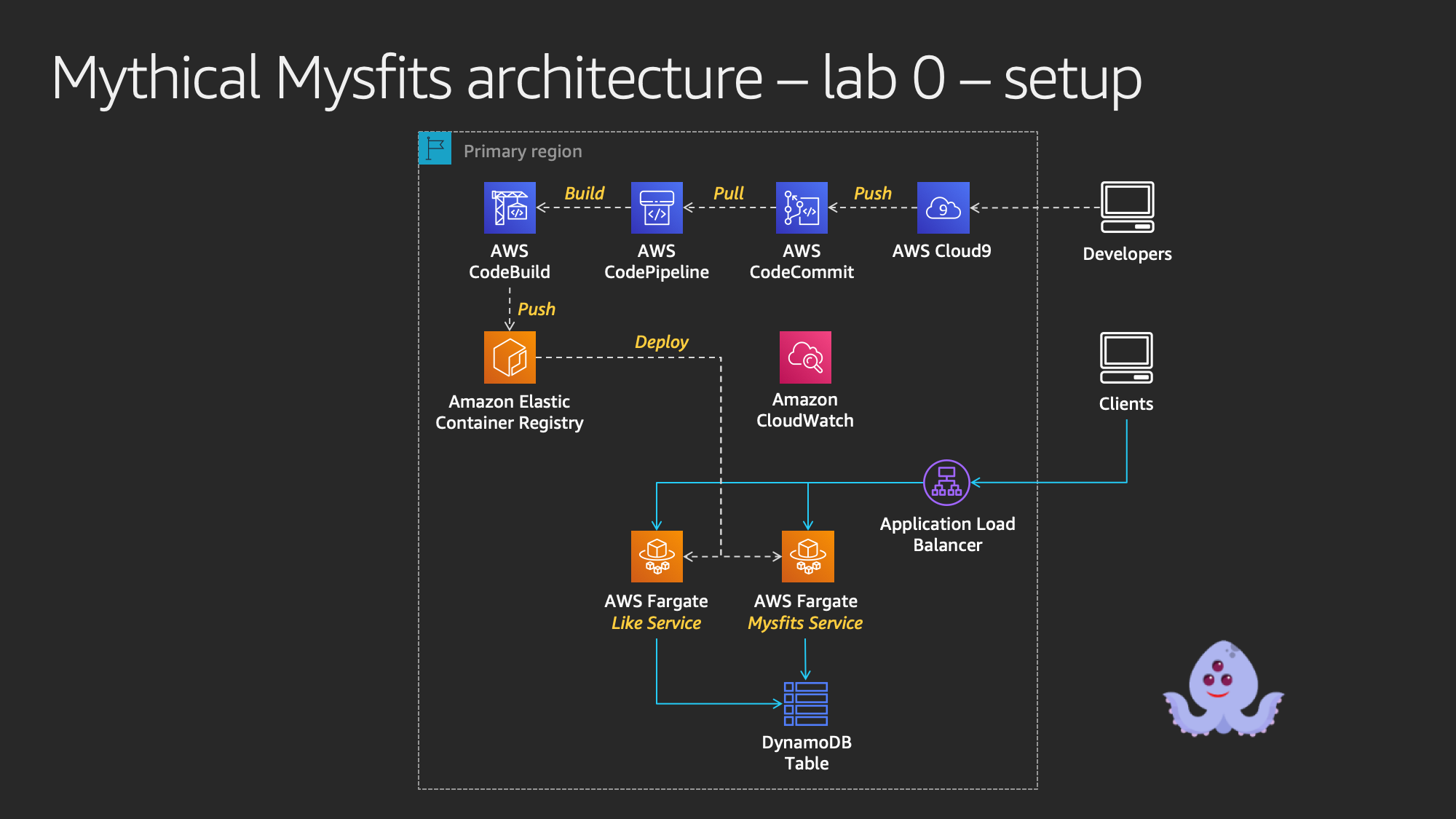Click the Primary region flag icon
1456x819 pixels.
(x=435, y=149)
